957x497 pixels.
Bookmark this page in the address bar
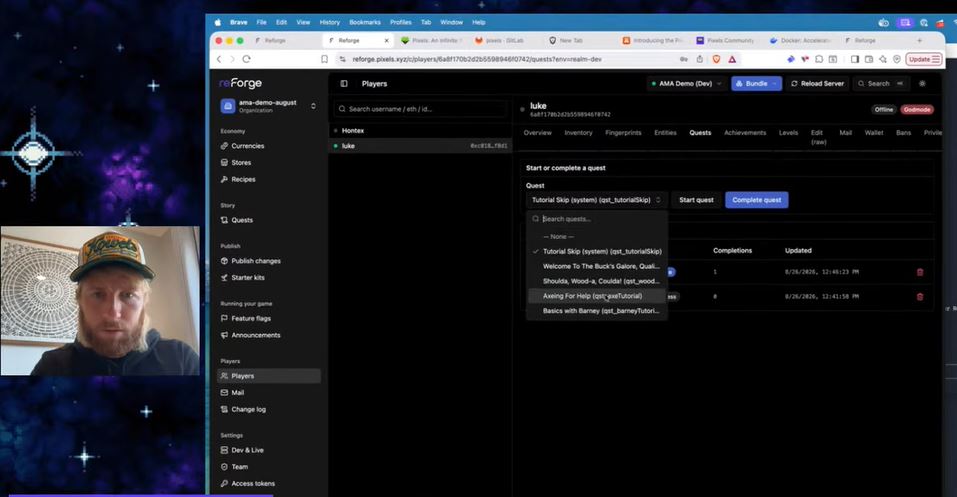click(325, 59)
